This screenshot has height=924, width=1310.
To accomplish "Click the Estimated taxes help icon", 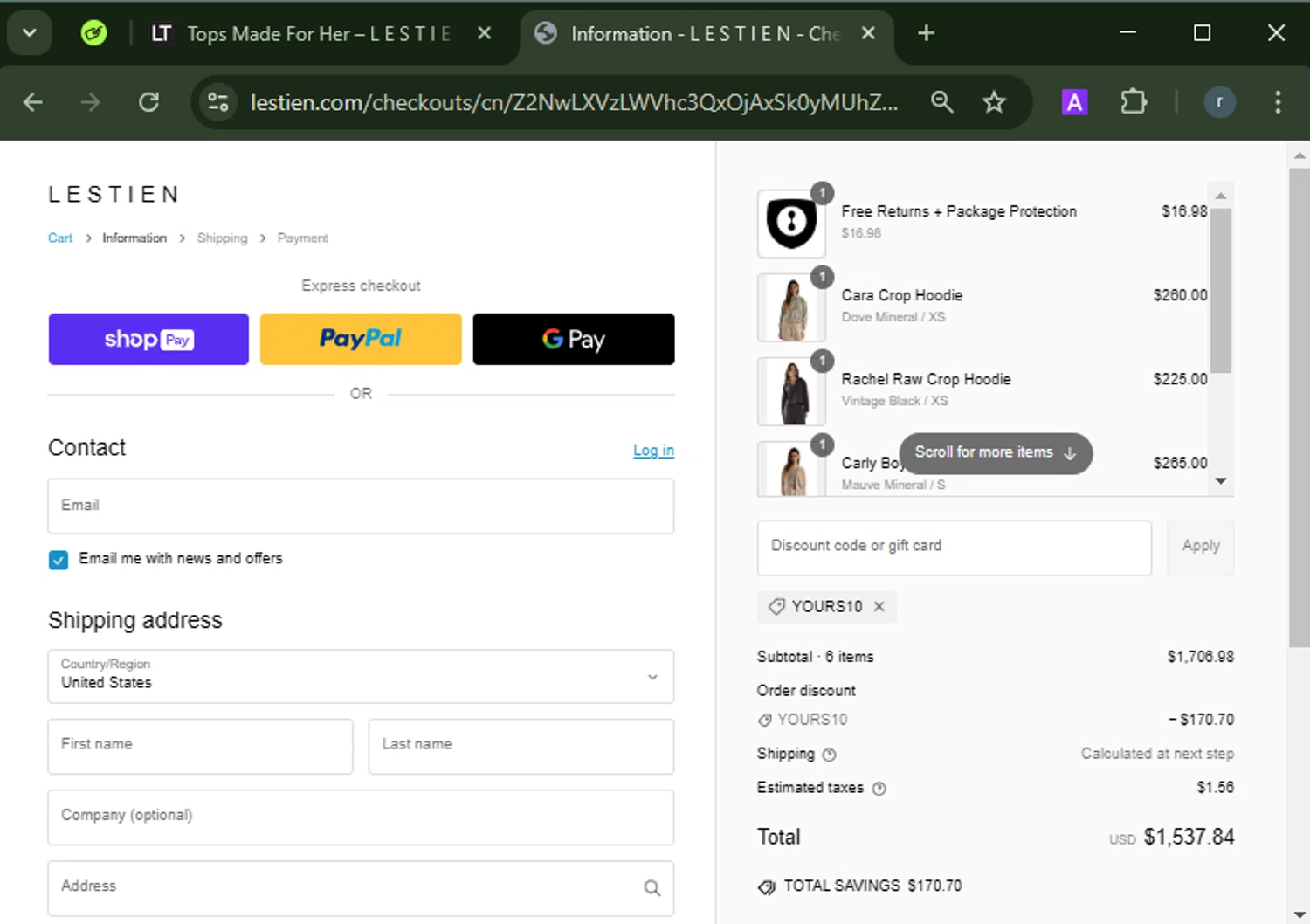I will pos(879,789).
